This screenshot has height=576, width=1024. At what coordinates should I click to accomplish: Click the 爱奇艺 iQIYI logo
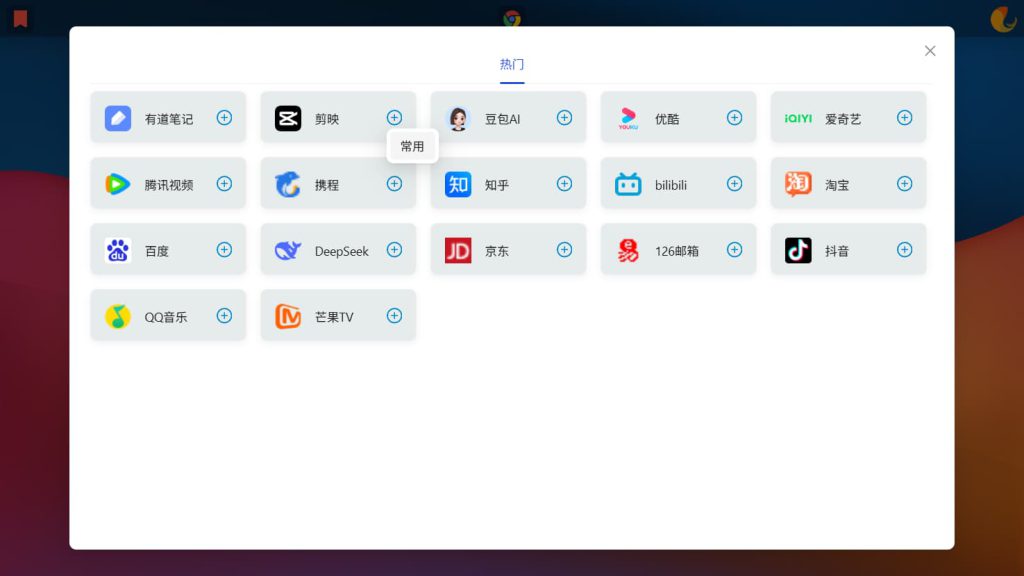click(x=798, y=117)
